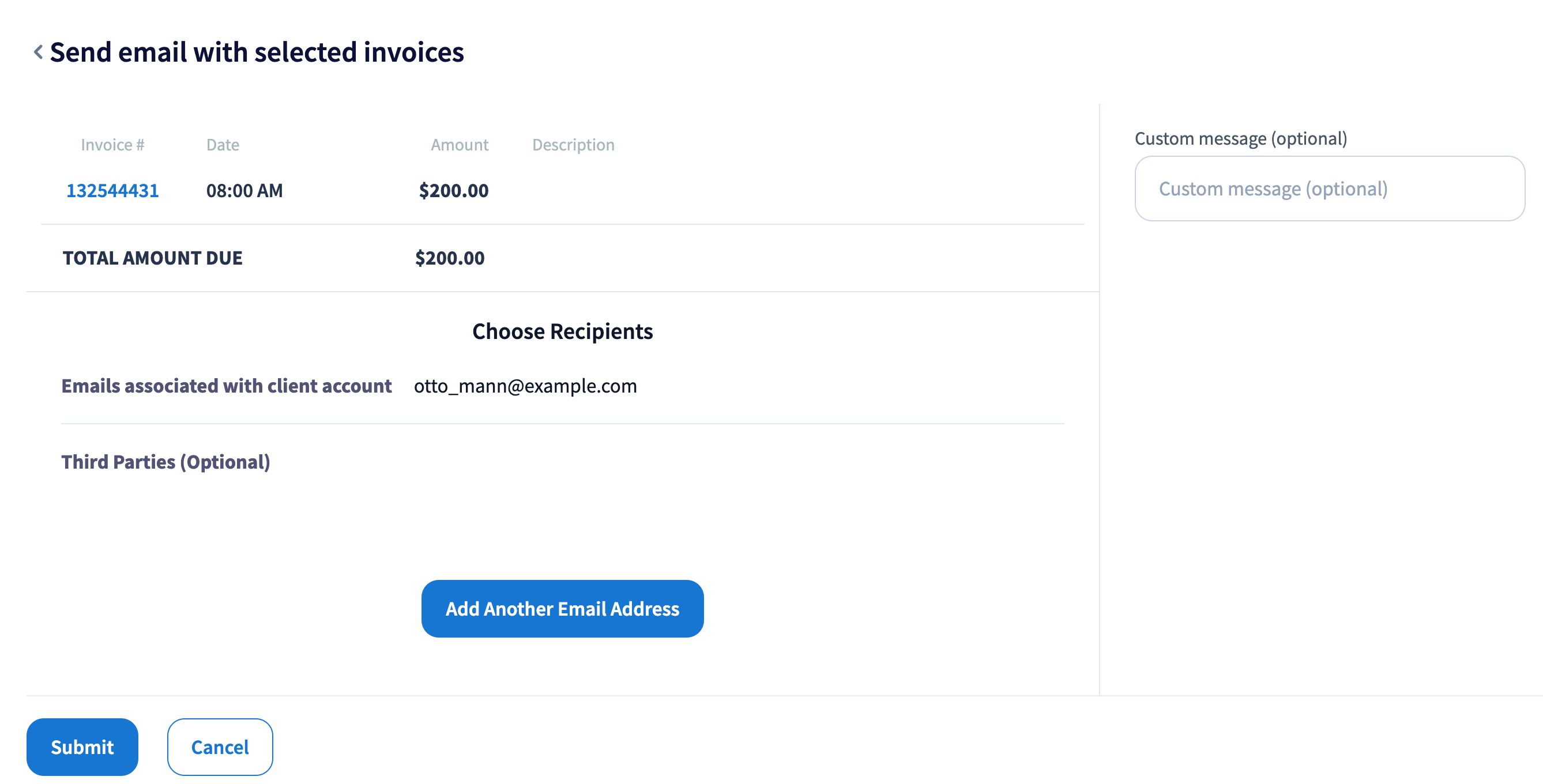Click the 08:00 AM date value
The image size is (1543, 784).
pos(244,190)
